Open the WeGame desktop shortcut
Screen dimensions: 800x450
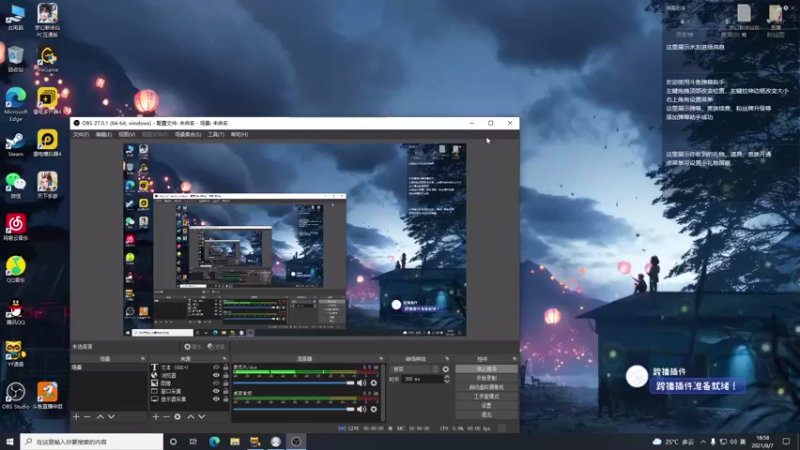tap(47, 60)
